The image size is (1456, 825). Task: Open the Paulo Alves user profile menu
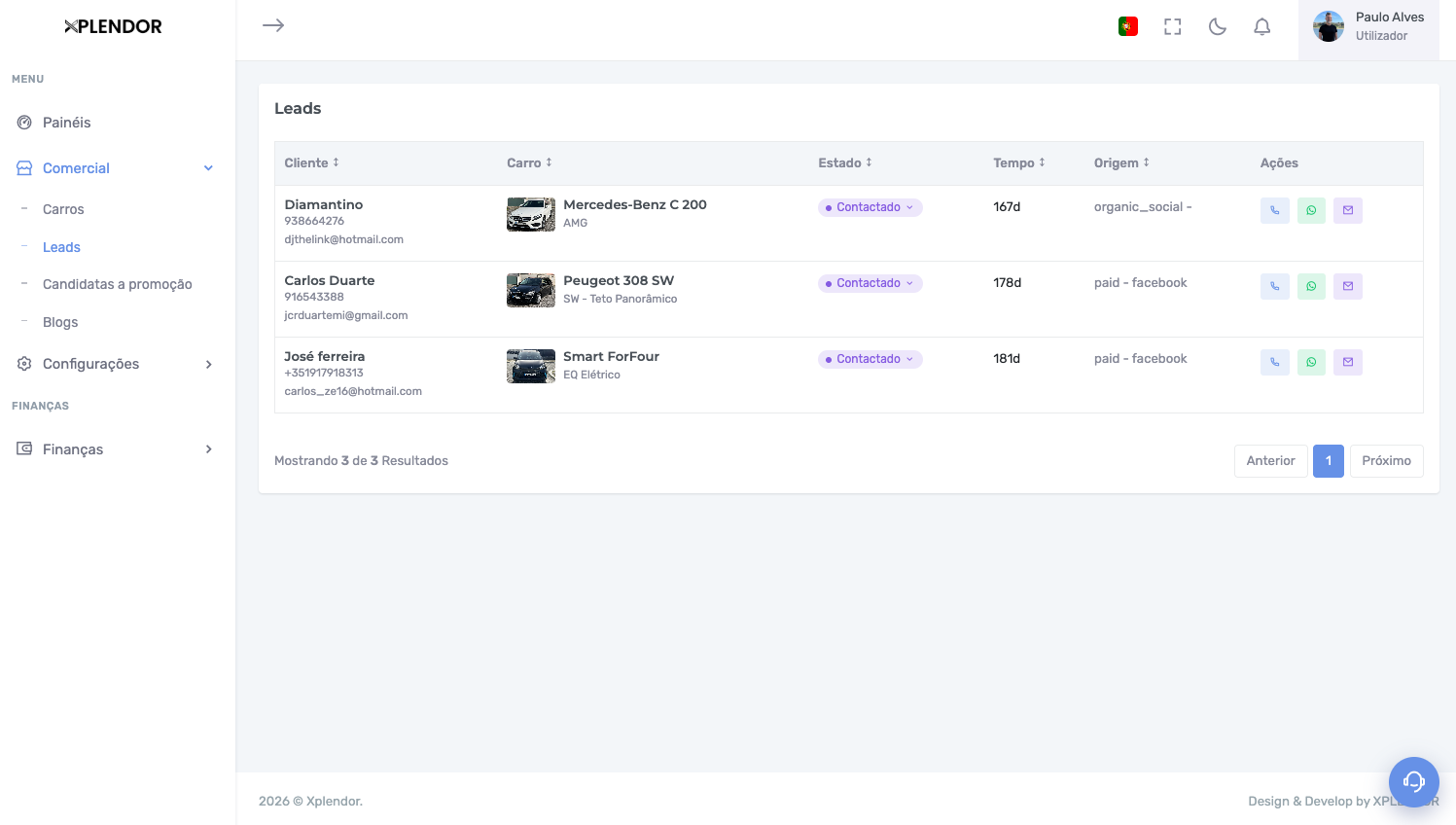click(1368, 30)
